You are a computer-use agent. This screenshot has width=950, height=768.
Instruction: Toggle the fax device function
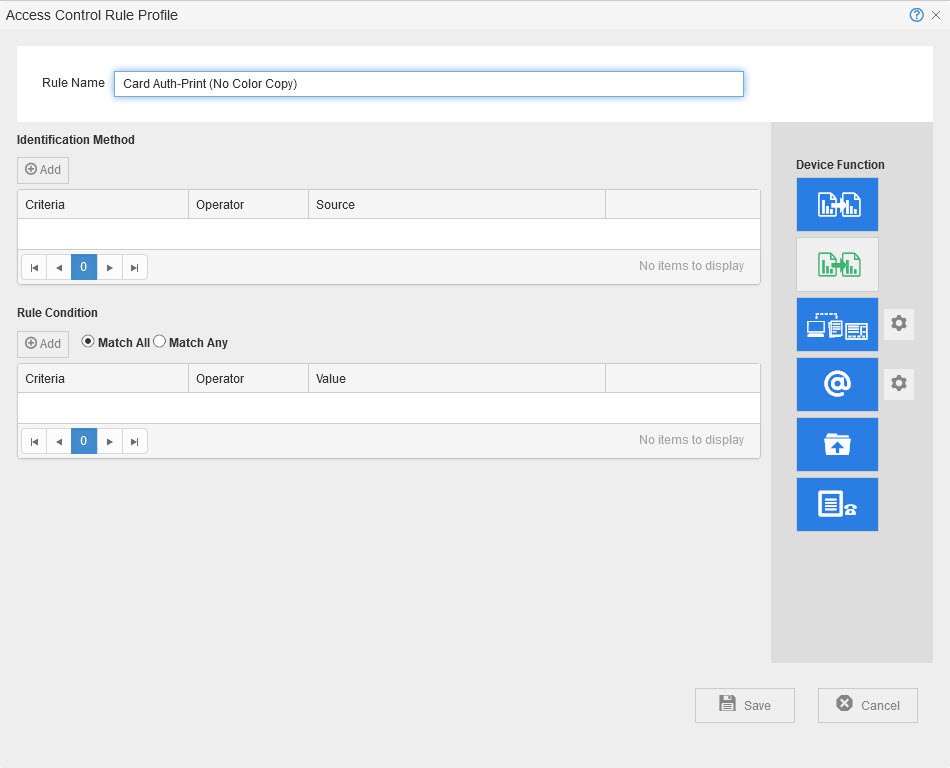pos(837,505)
